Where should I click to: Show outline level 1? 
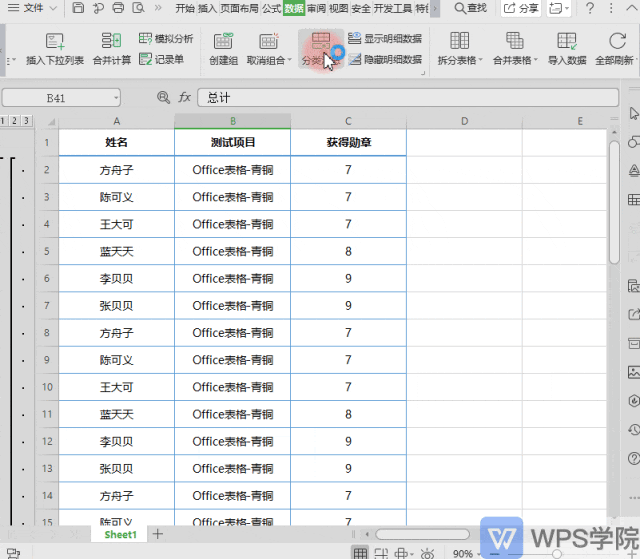click(3, 121)
